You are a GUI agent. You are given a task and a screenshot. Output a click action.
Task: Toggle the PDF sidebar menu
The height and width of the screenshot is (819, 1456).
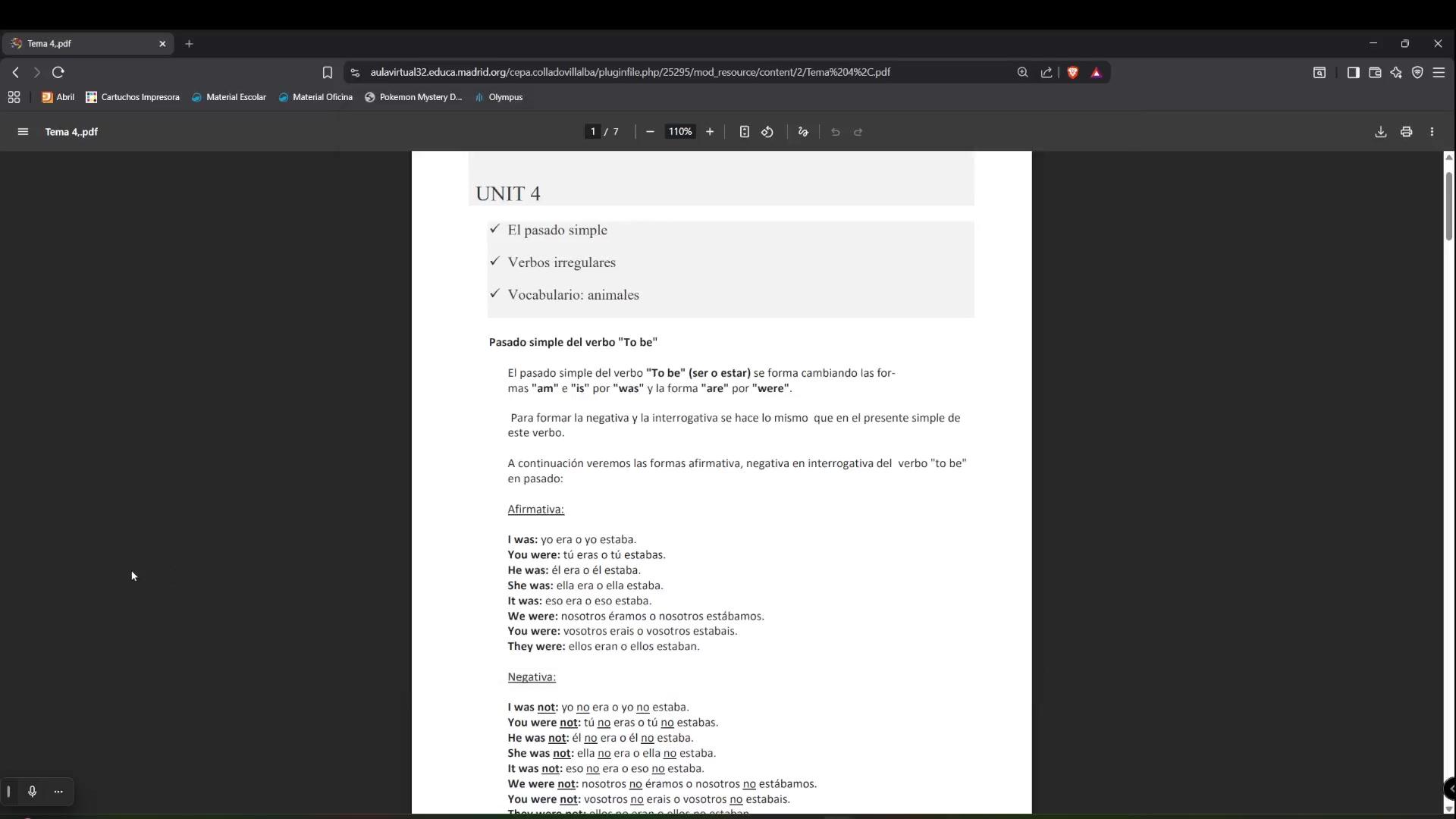23,132
